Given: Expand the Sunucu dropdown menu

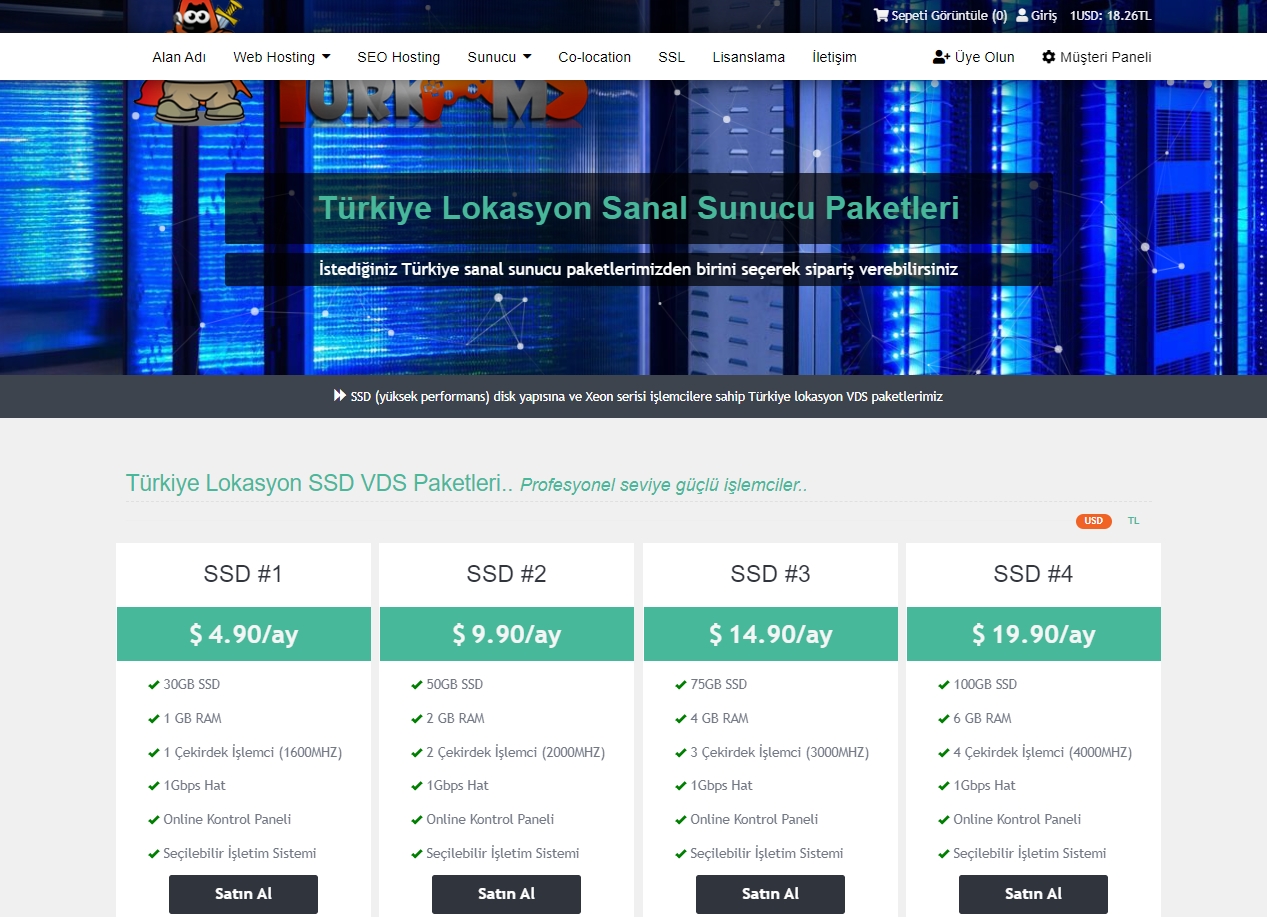Looking at the screenshot, I should point(499,57).
